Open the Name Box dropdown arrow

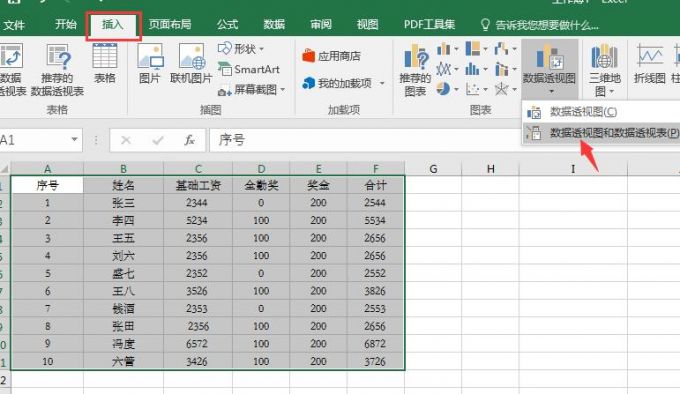click(x=74, y=140)
